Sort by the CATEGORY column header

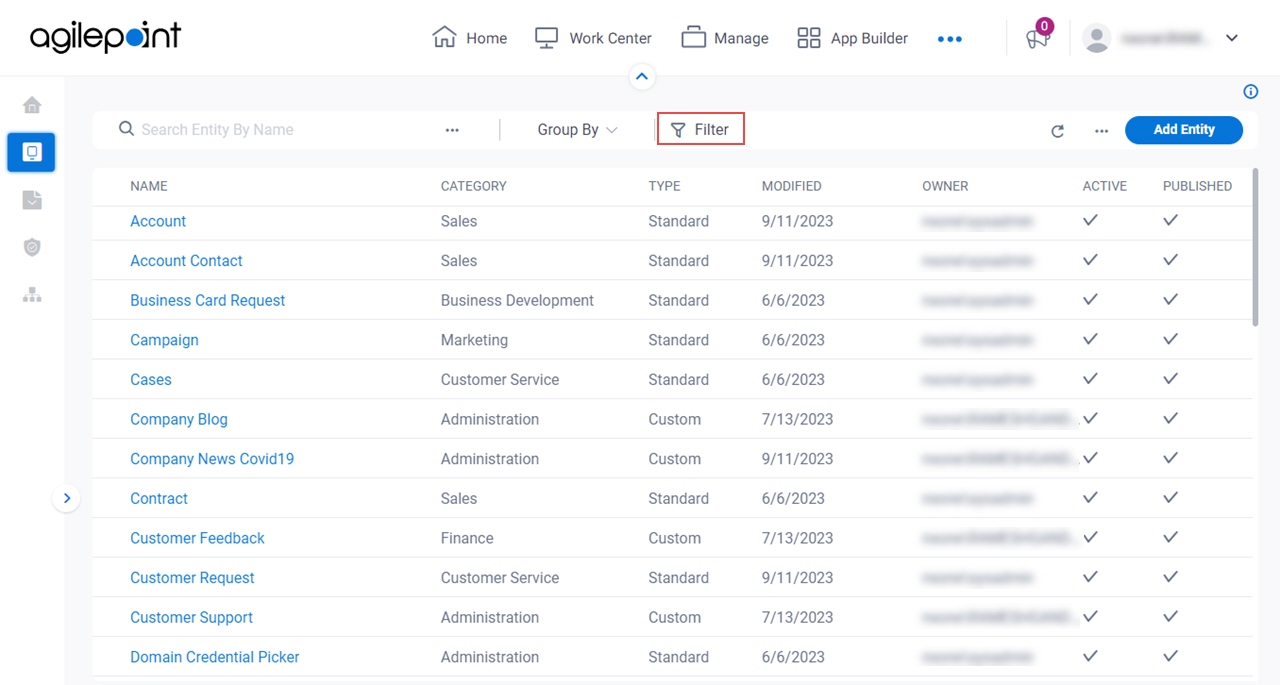tap(474, 186)
